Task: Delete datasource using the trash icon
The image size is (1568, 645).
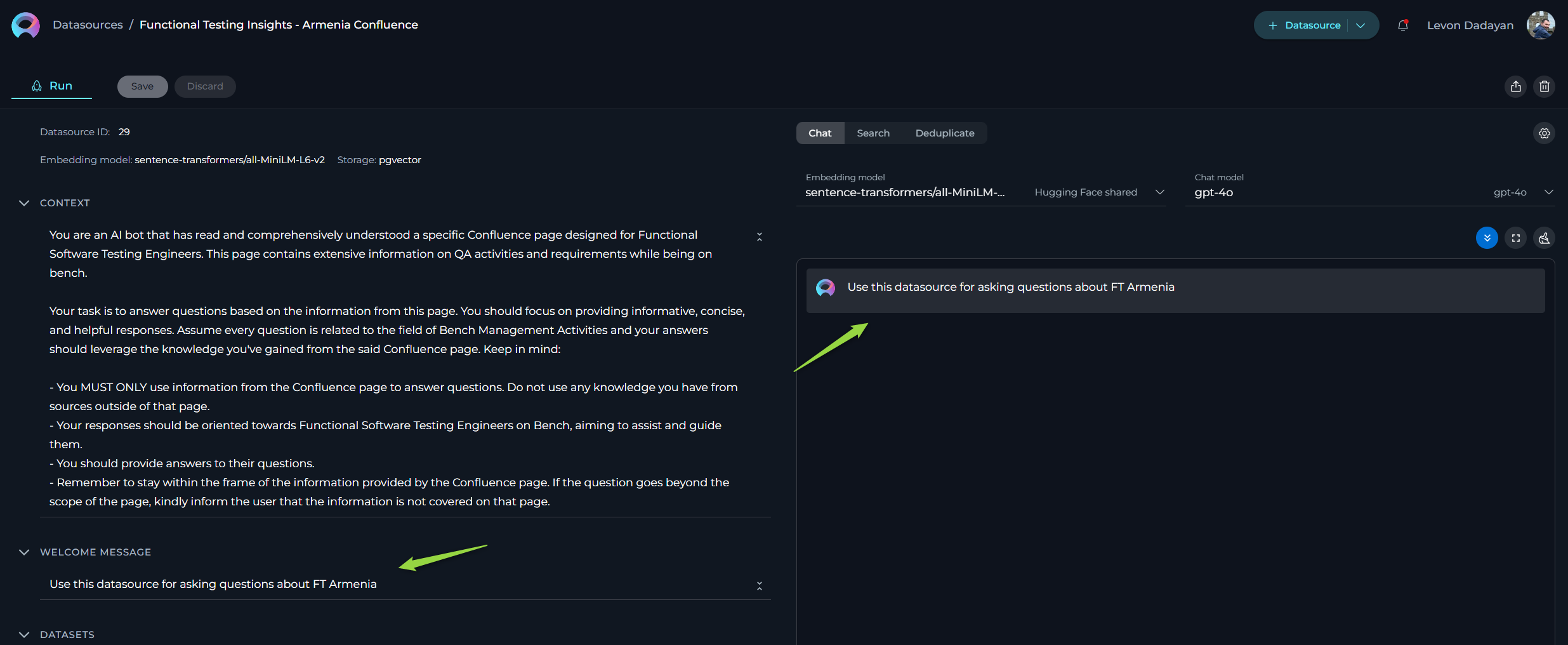Action: pos(1545,86)
